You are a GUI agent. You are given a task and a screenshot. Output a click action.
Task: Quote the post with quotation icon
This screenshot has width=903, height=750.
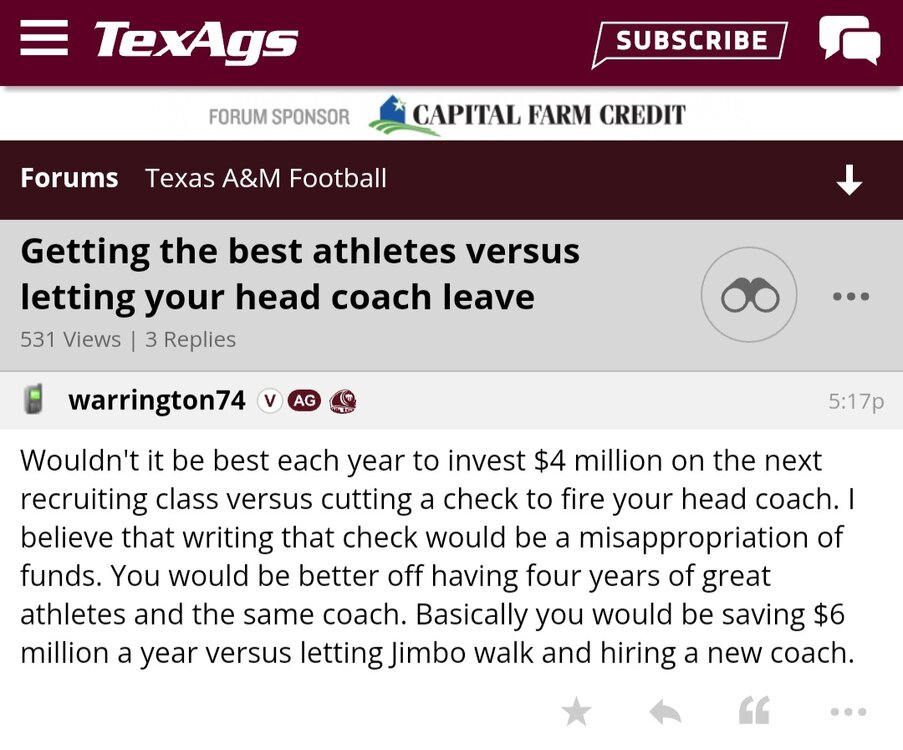[754, 712]
